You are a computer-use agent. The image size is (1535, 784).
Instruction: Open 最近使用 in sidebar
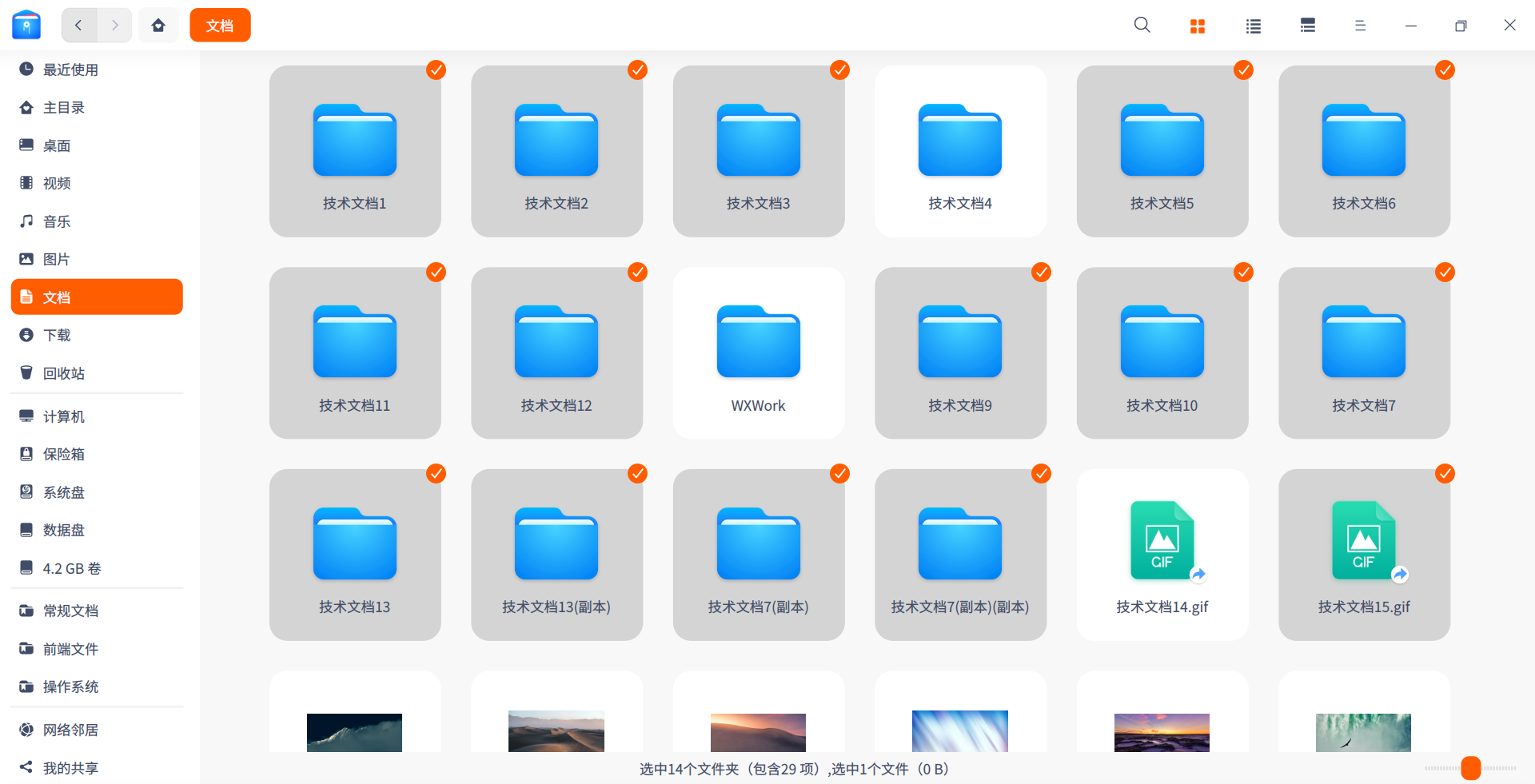point(97,70)
